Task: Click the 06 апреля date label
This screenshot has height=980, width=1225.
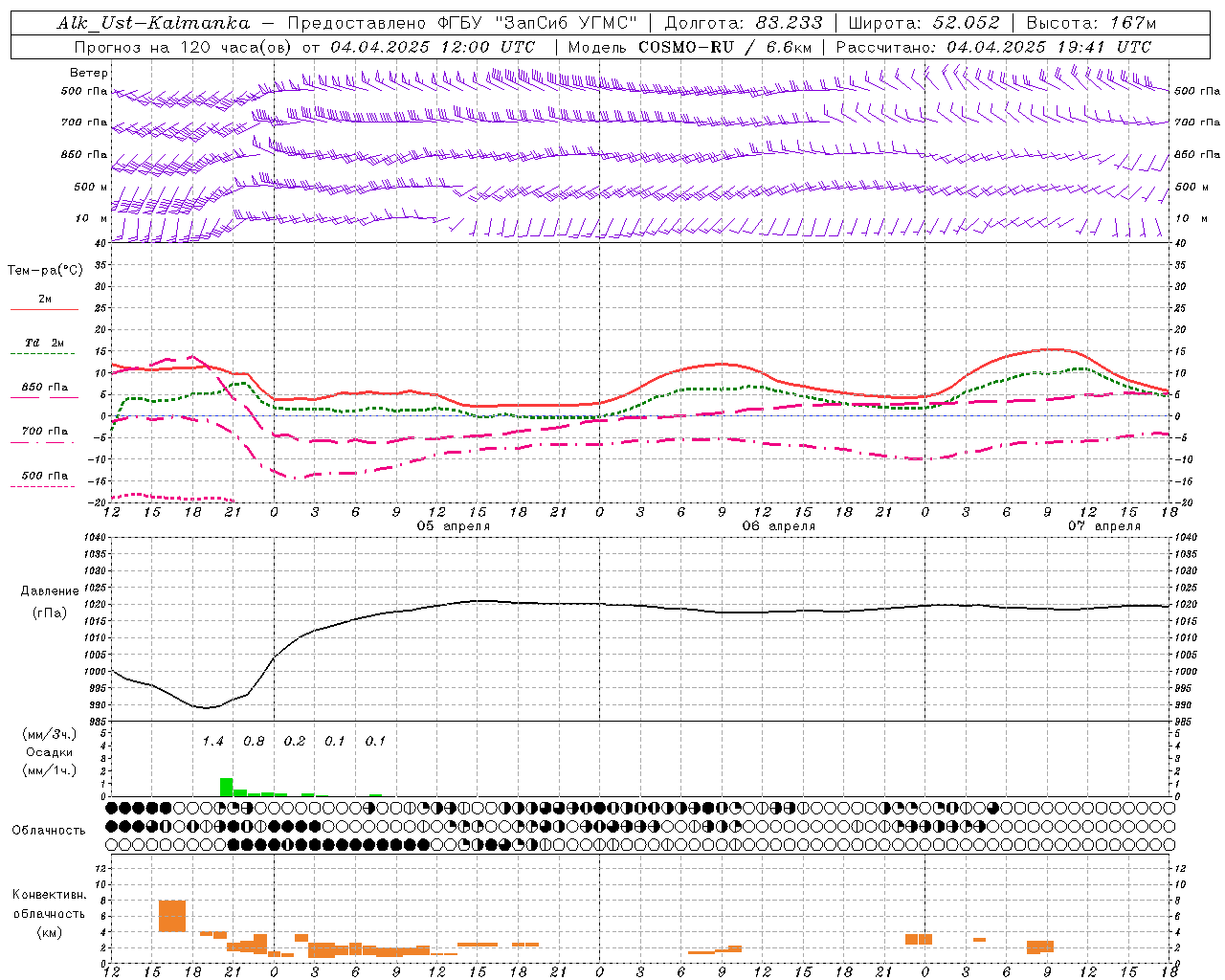Action: 779,526
